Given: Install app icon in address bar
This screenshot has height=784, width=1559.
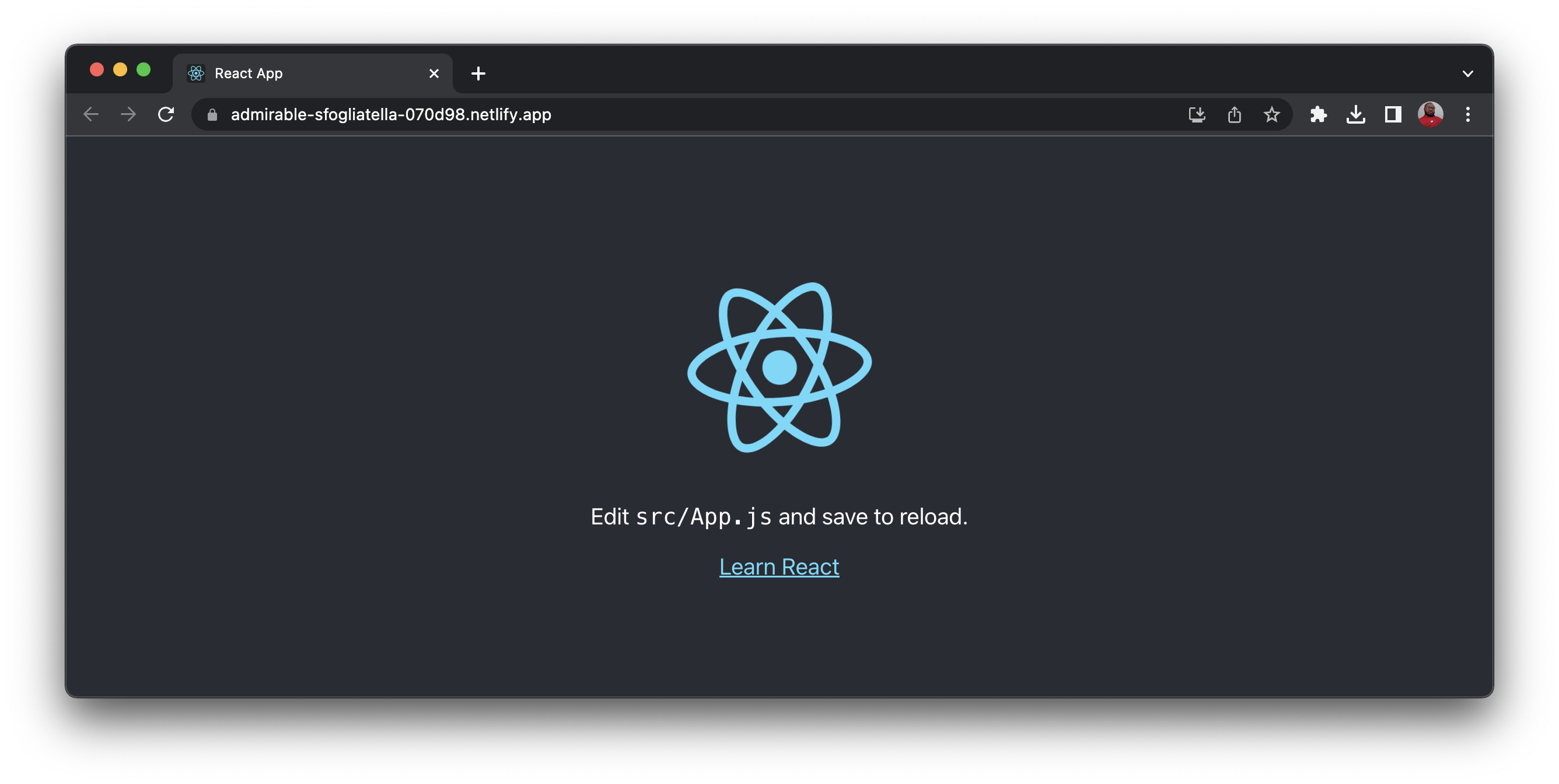Looking at the screenshot, I should [x=1197, y=114].
